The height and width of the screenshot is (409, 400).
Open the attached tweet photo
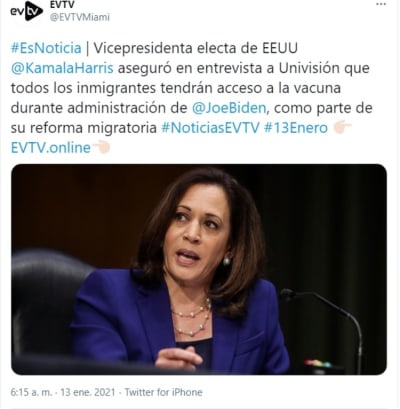click(x=199, y=269)
